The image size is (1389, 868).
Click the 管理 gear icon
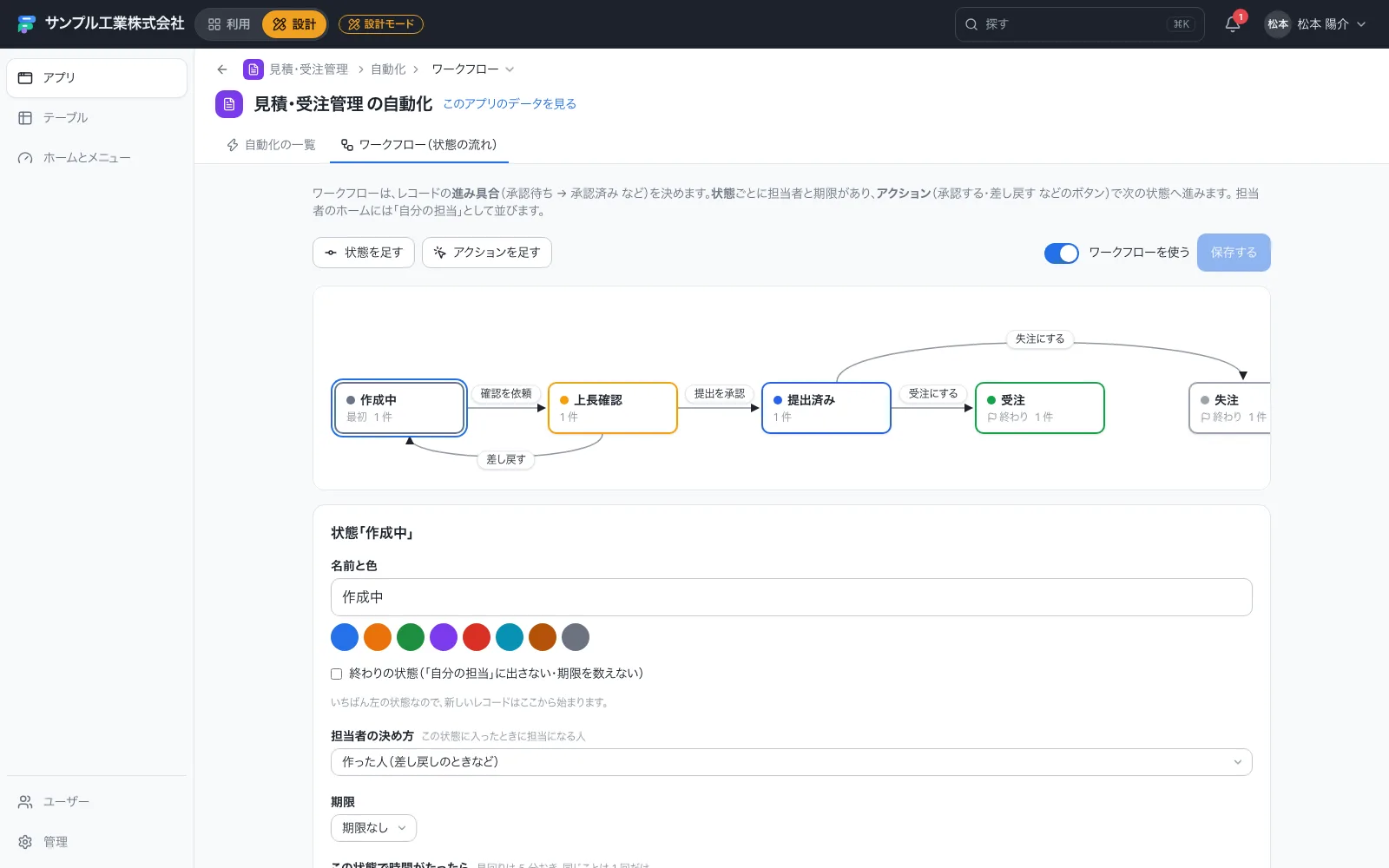[25, 842]
